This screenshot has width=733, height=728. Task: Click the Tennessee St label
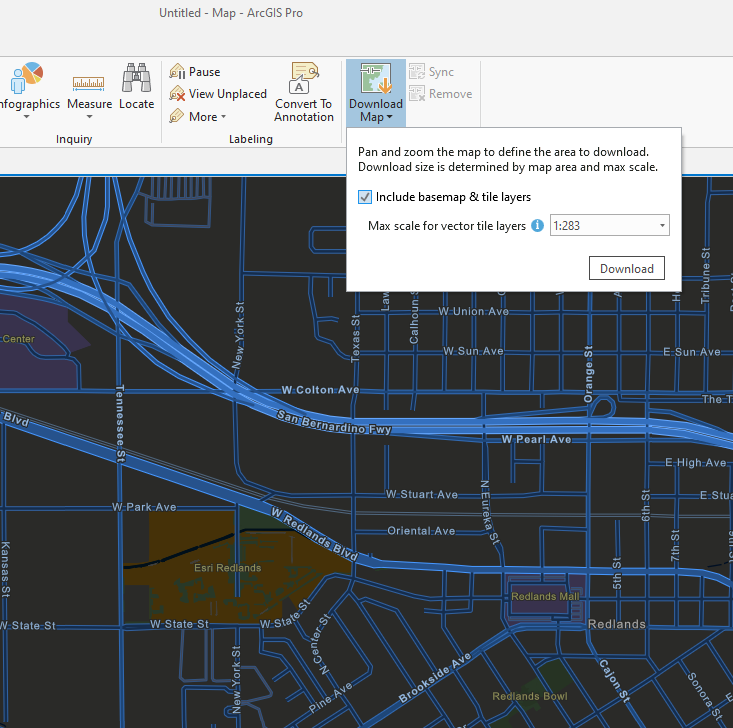tap(120, 424)
